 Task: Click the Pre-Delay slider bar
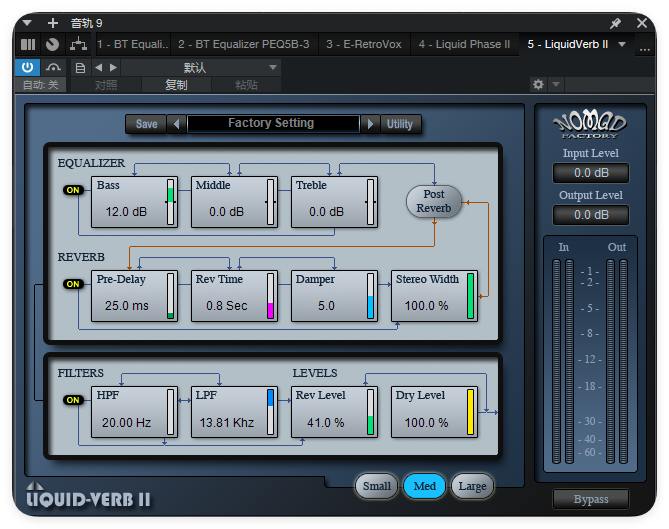pyautogui.click(x=171, y=296)
